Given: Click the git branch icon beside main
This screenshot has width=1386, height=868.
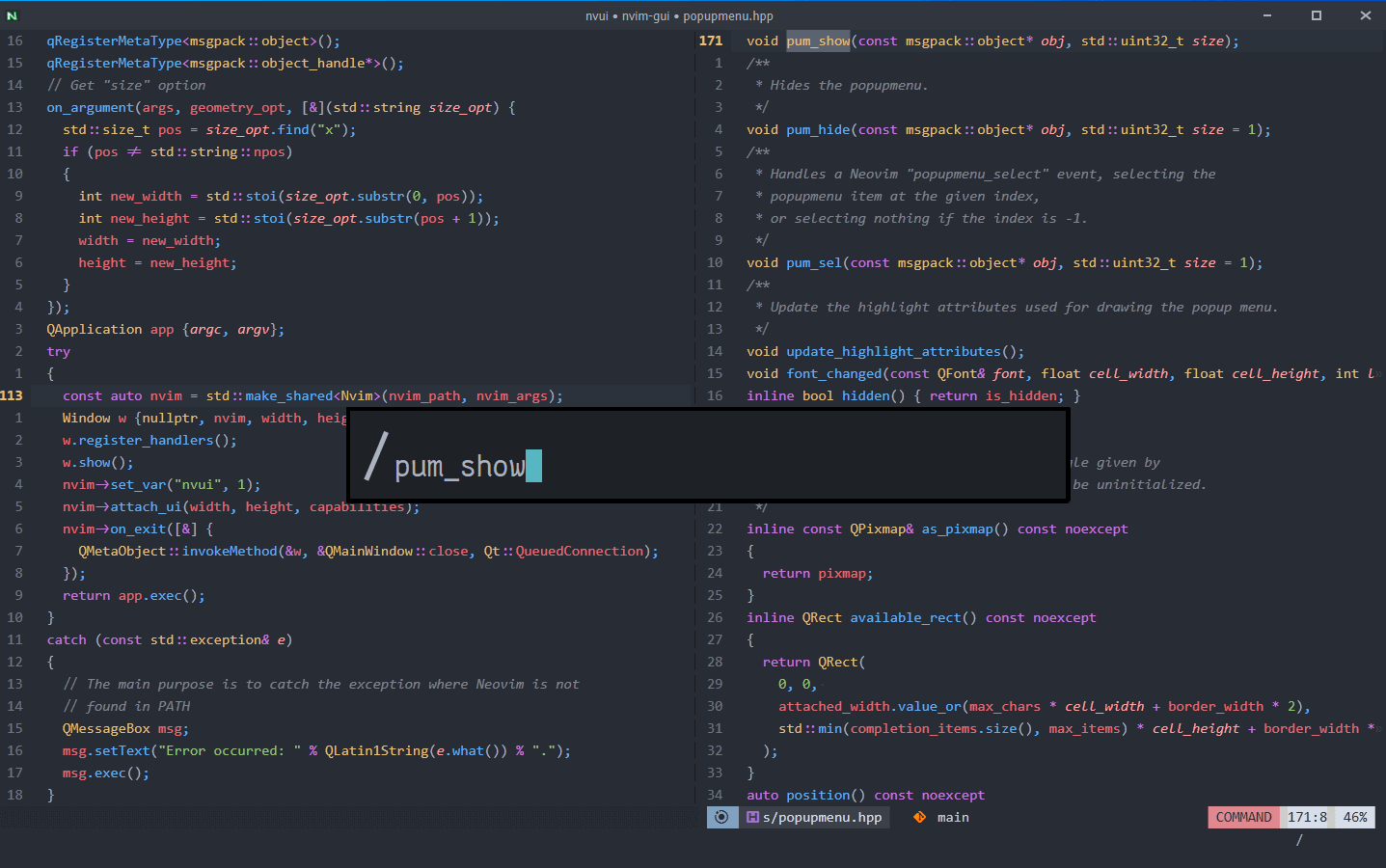Looking at the screenshot, I should 919,817.
